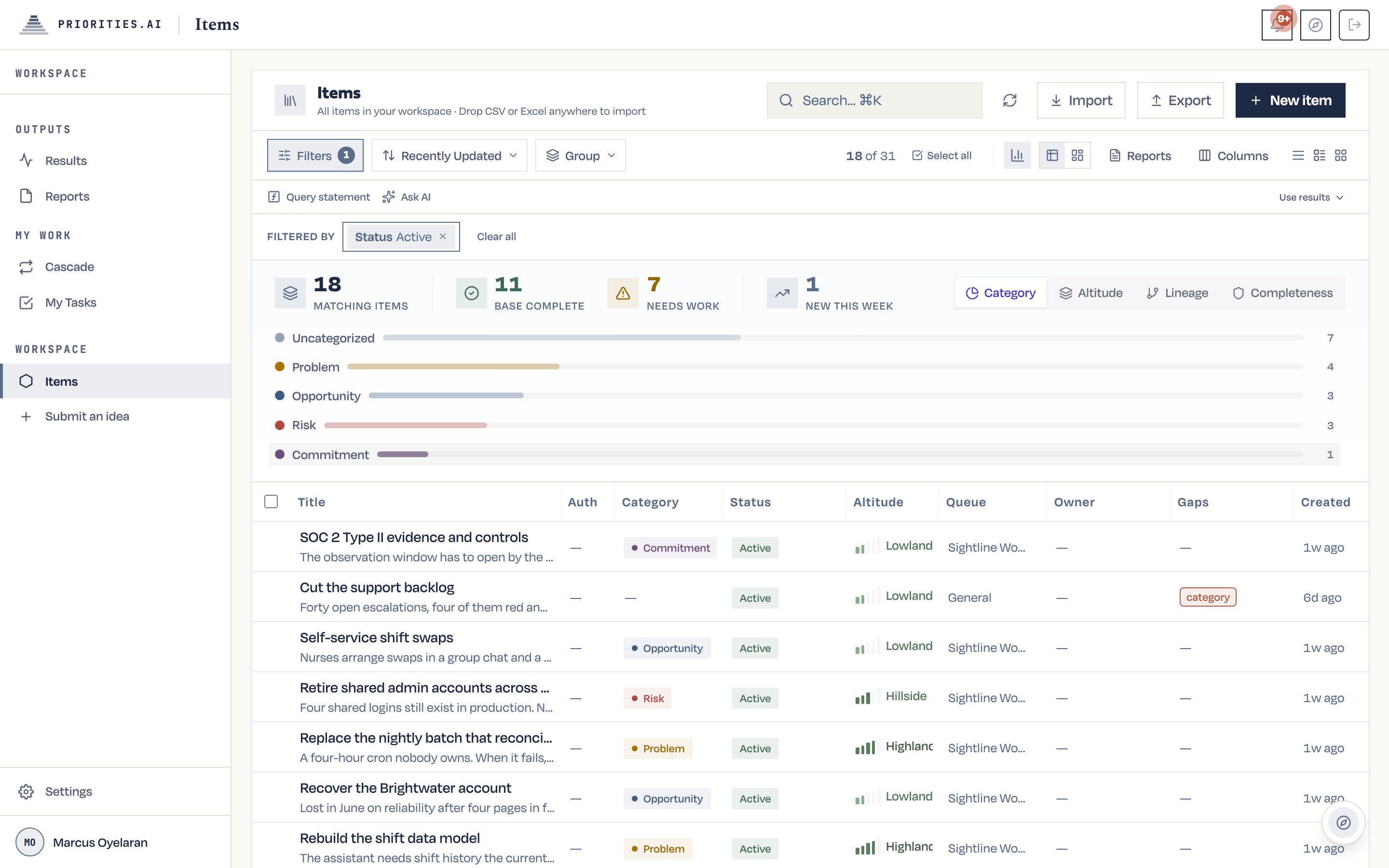Click the Priorities.ai logo

[x=90, y=24]
